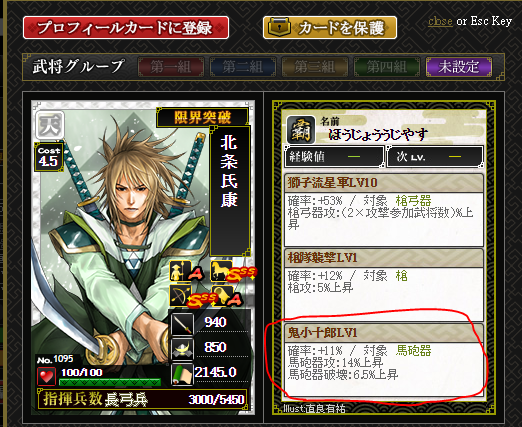Select the 第一組 group tab
The image size is (522, 427).
click(171, 67)
